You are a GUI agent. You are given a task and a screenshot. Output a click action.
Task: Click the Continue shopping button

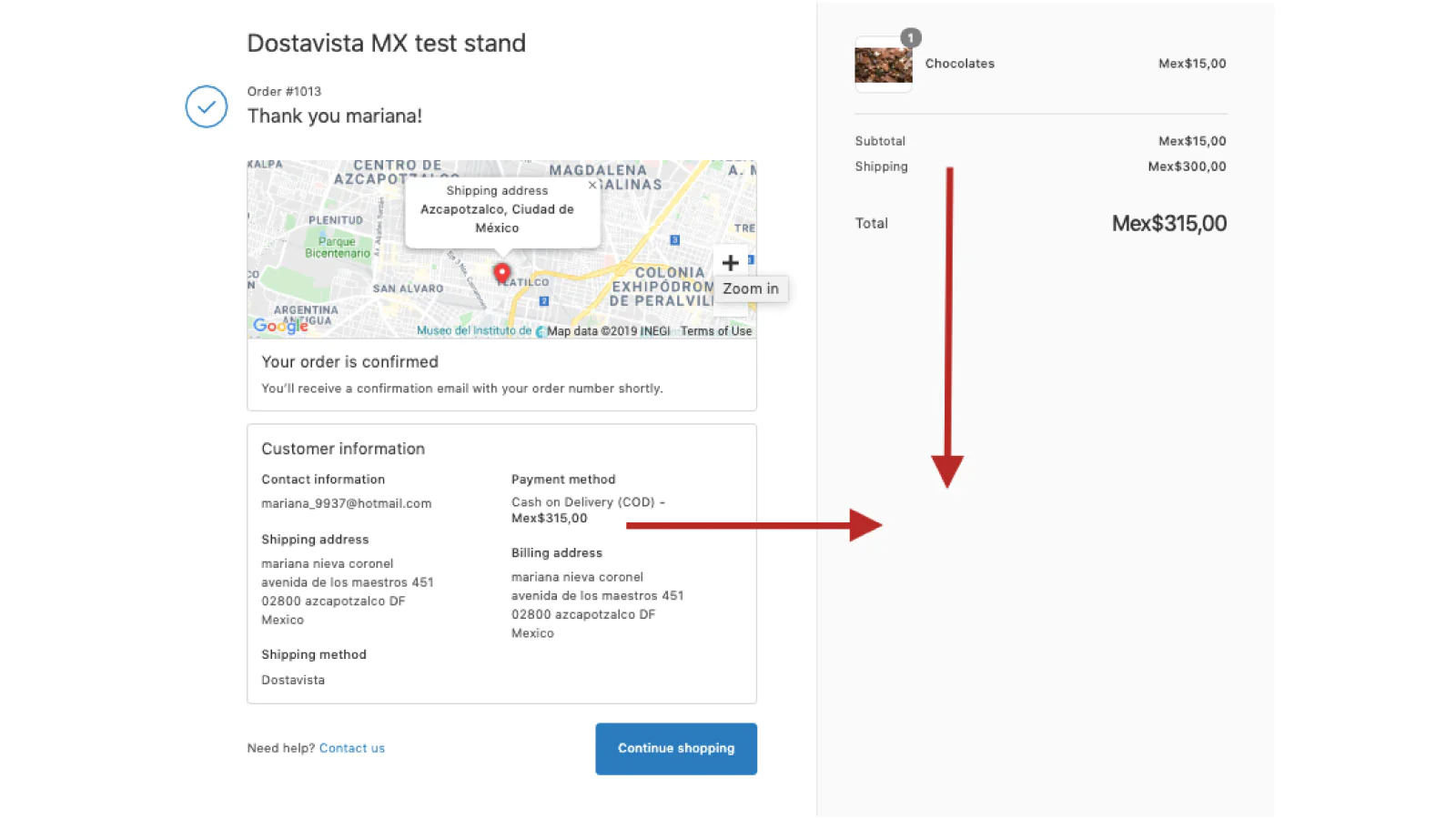click(x=676, y=749)
